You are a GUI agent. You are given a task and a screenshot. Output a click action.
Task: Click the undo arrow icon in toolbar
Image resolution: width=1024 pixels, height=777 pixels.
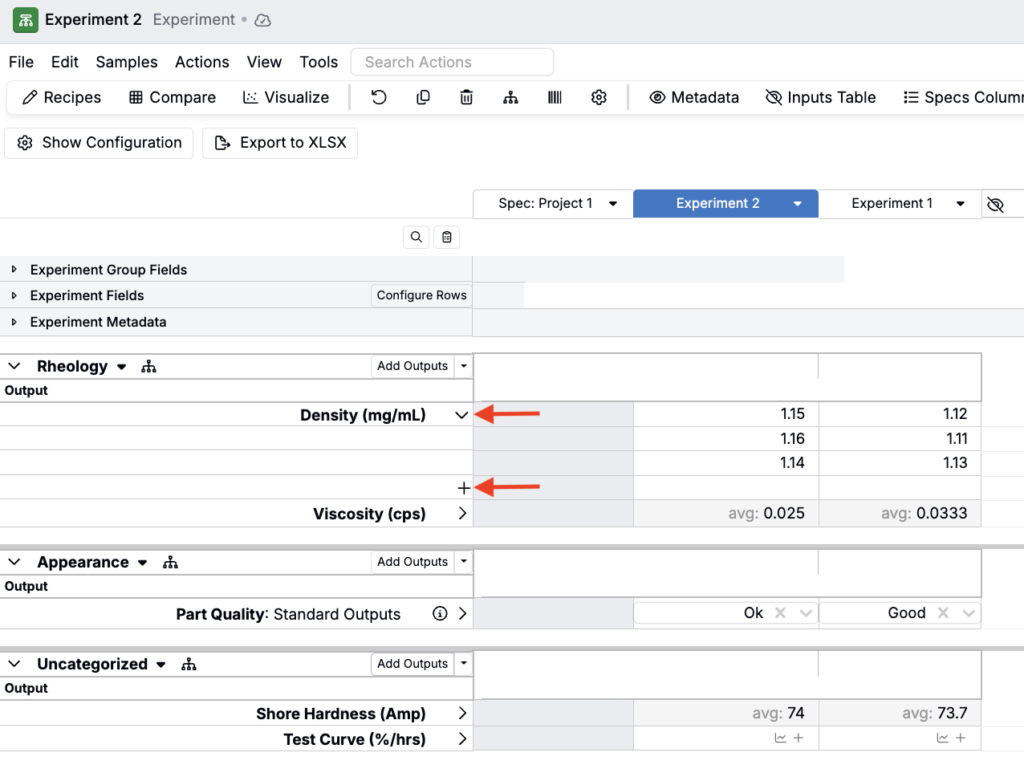379,97
